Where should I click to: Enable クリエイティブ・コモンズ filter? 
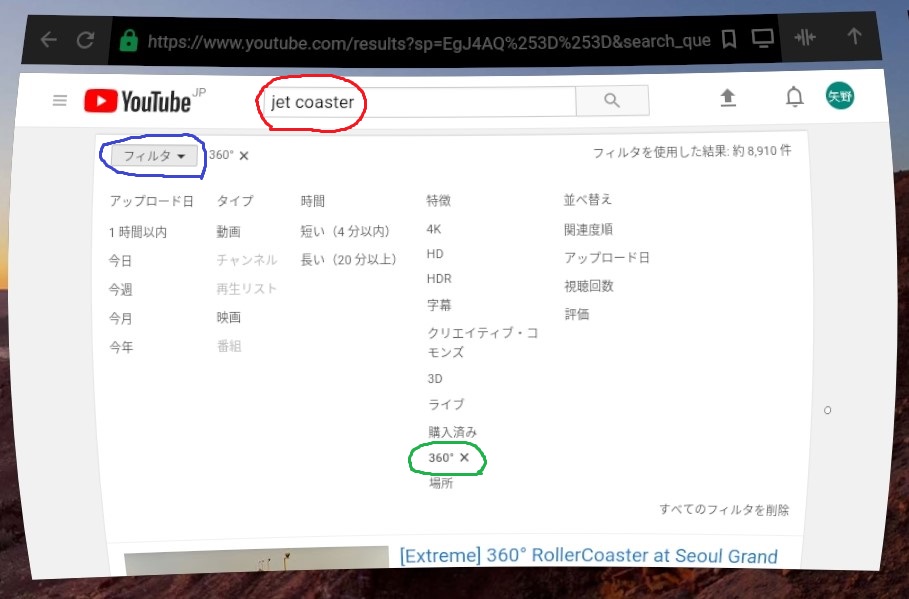tap(483, 342)
